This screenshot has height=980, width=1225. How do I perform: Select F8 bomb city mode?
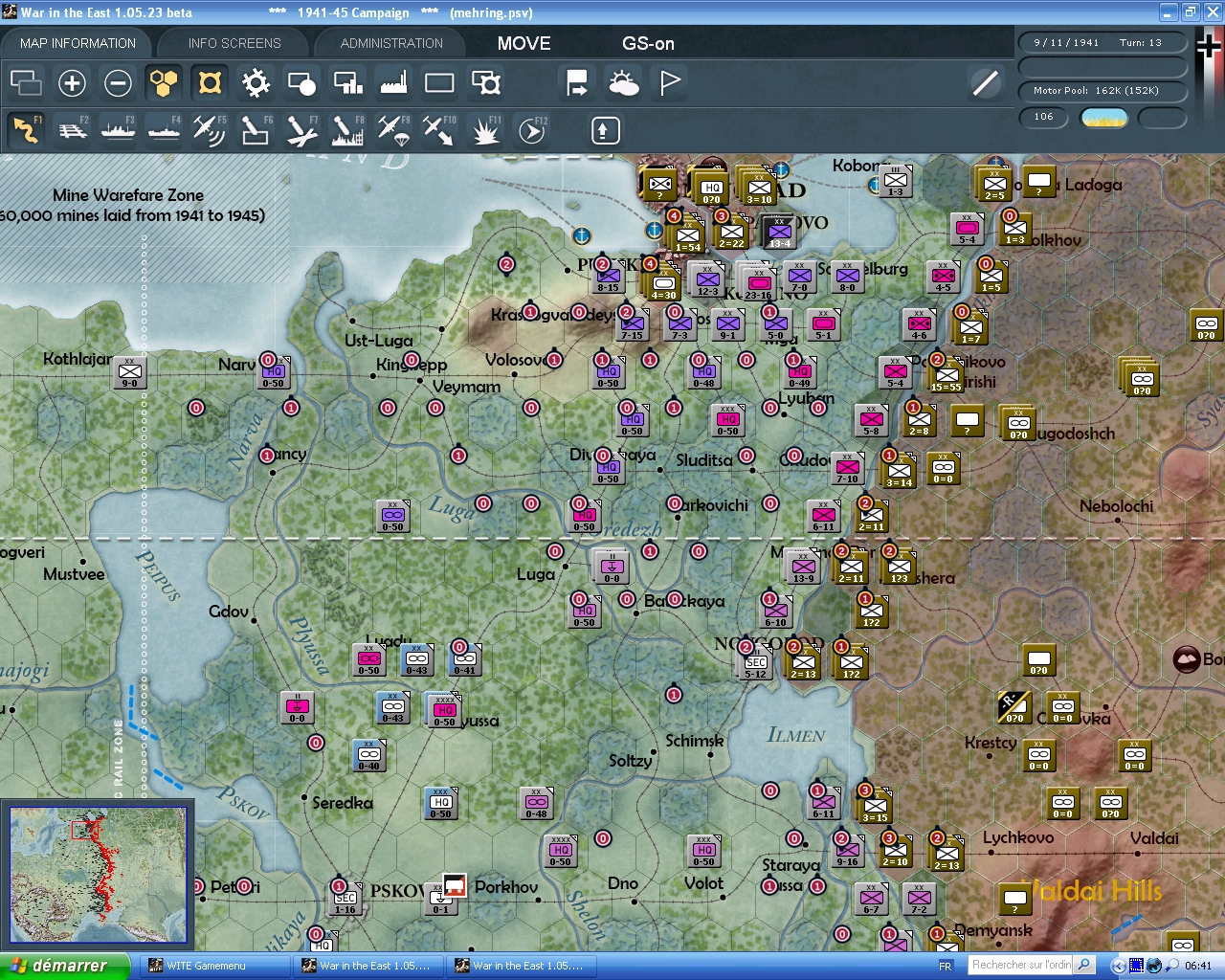tap(347, 129)
